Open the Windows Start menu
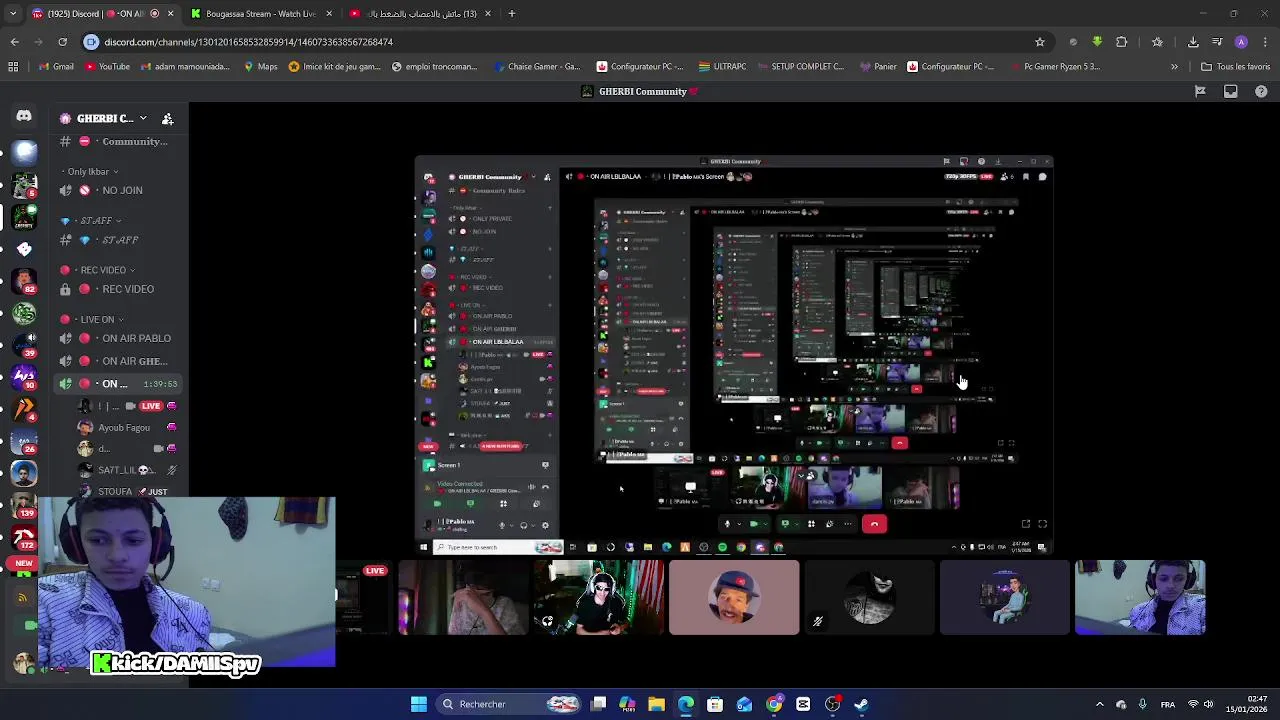The height and width of the screenshot is (720, 1280). click(x=419, y=704)
